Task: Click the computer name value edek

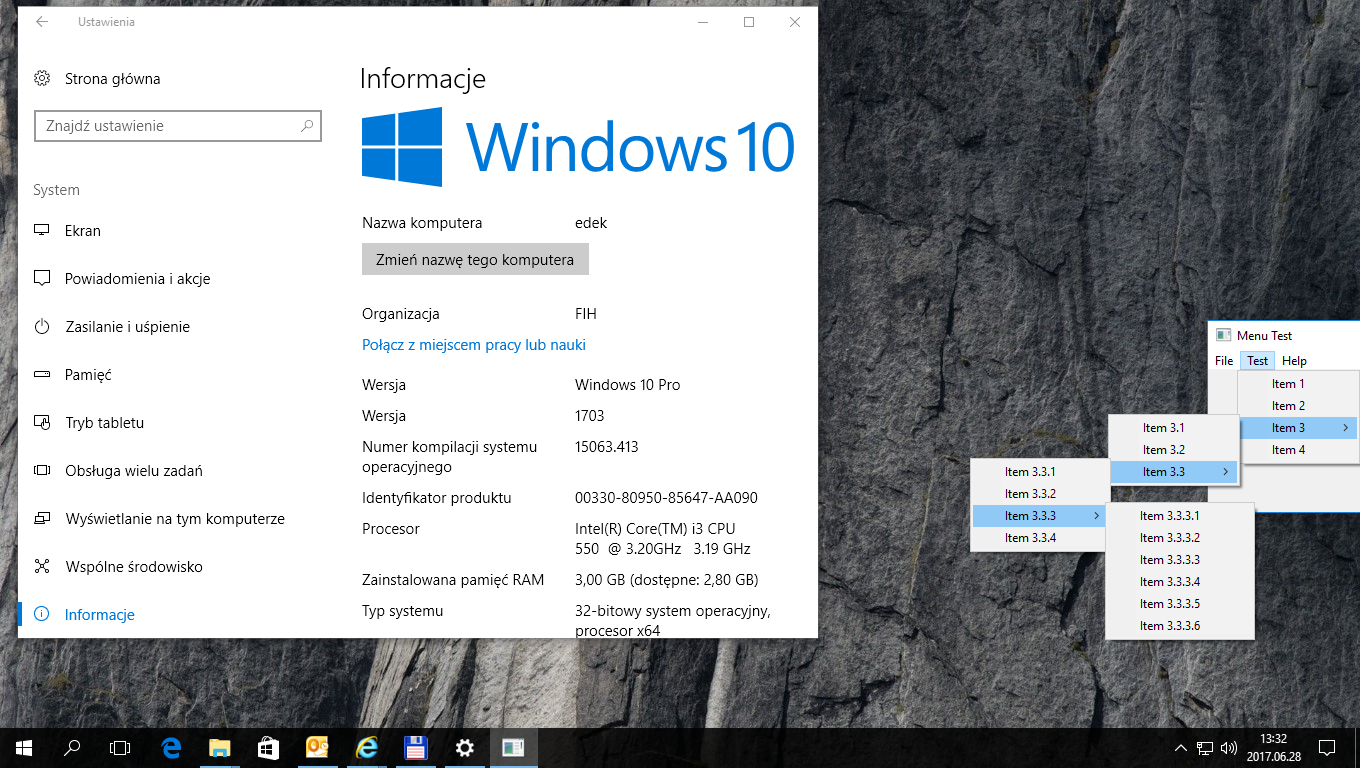Action: tap(591, 223)
